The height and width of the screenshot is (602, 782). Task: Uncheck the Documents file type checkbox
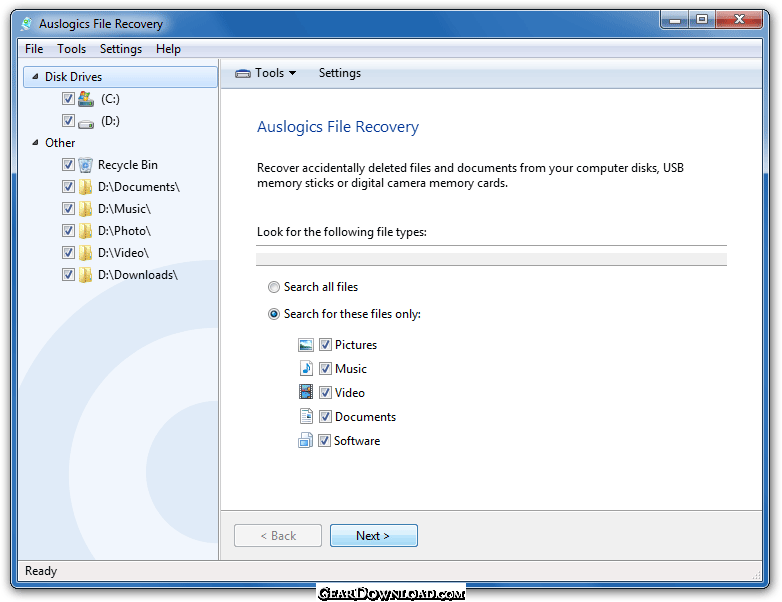[x=325, y=416]
